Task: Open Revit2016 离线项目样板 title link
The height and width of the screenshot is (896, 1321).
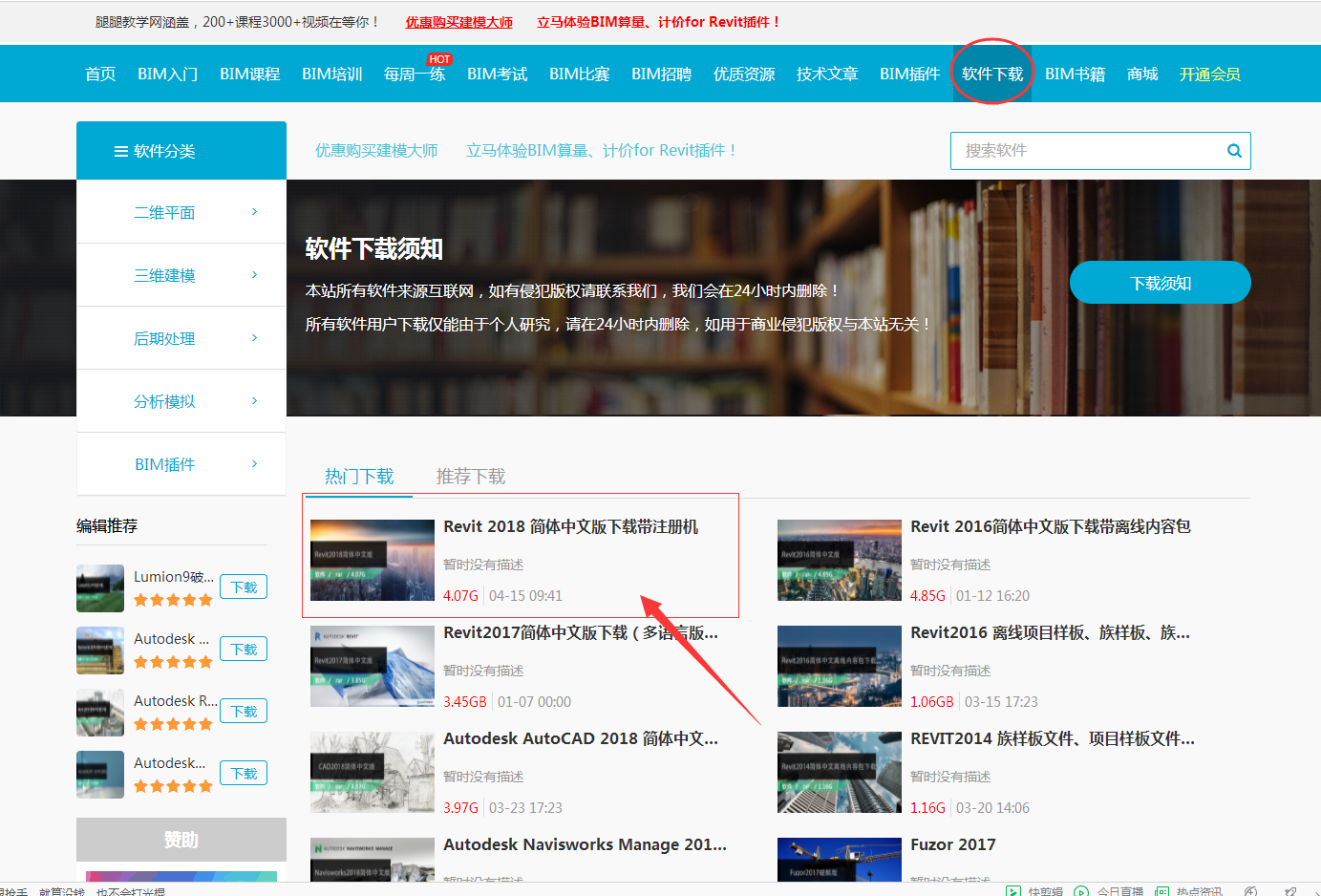Action: point(1051,633)
